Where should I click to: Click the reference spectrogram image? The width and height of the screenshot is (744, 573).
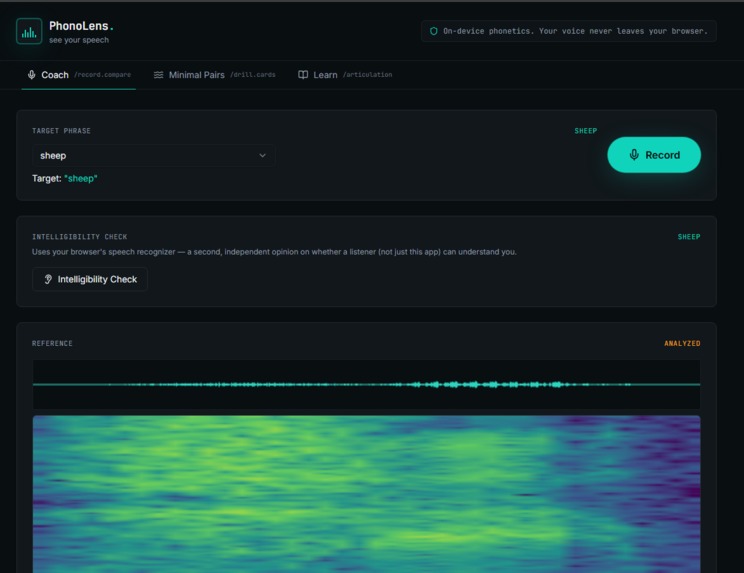(366, 494)
